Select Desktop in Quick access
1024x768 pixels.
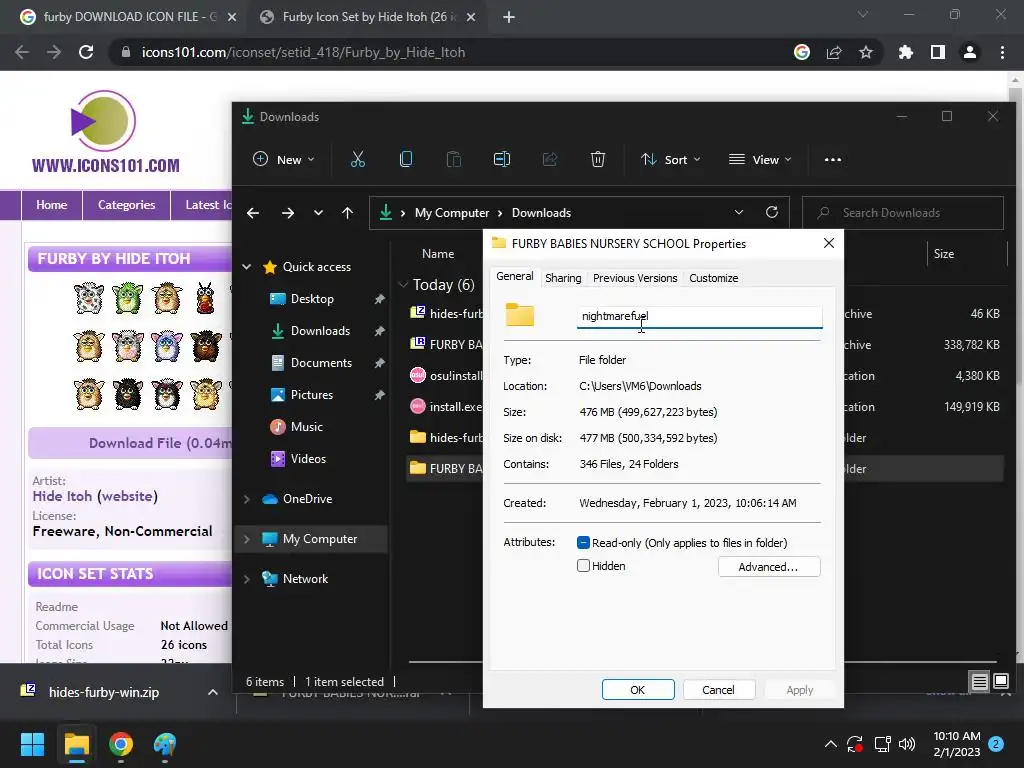[x=312, y=298]
